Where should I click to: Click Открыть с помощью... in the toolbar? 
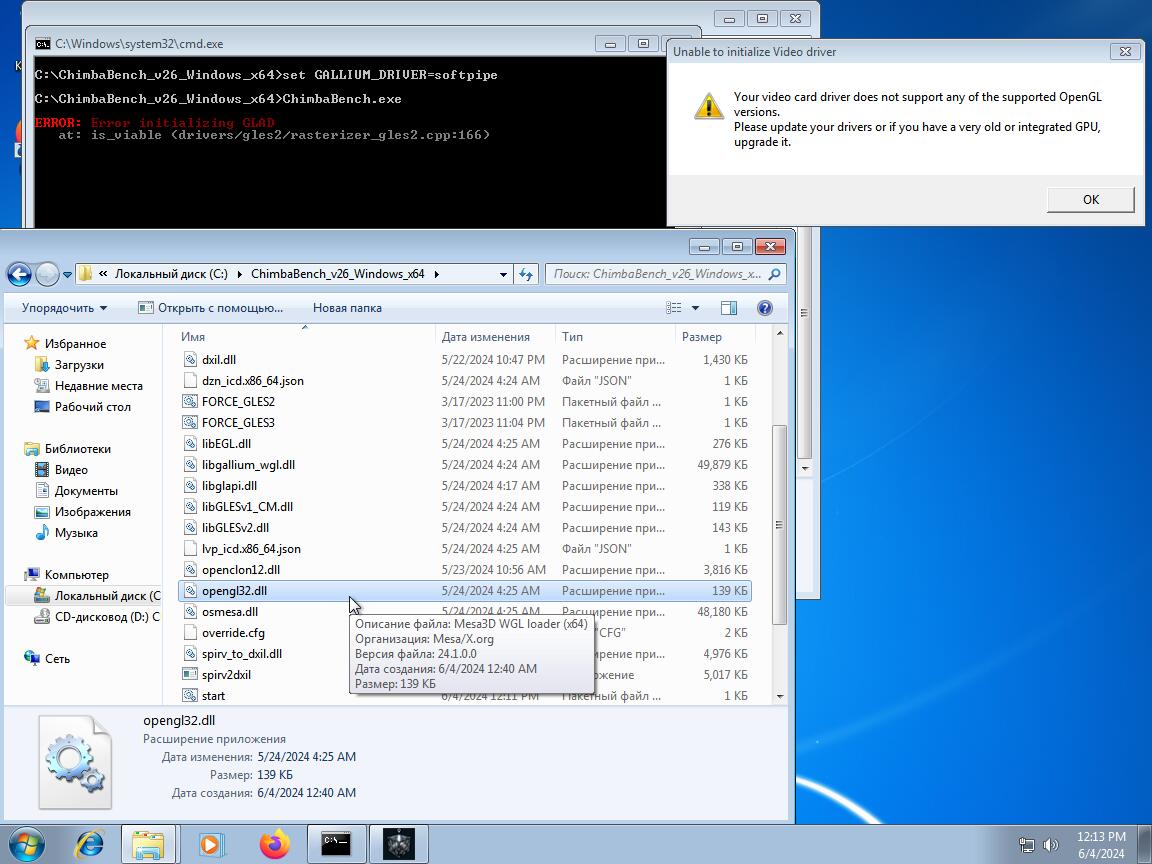211,308
